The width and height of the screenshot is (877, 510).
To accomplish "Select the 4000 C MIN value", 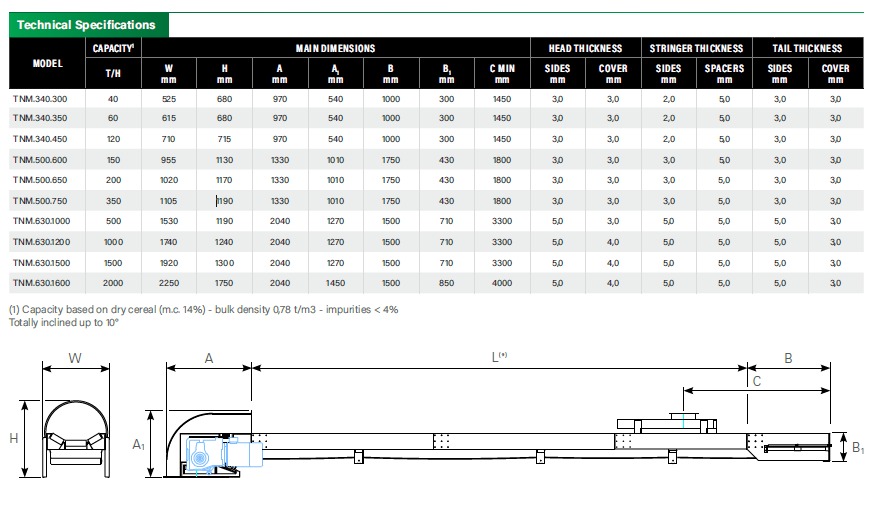I will (x=502, y=282).
